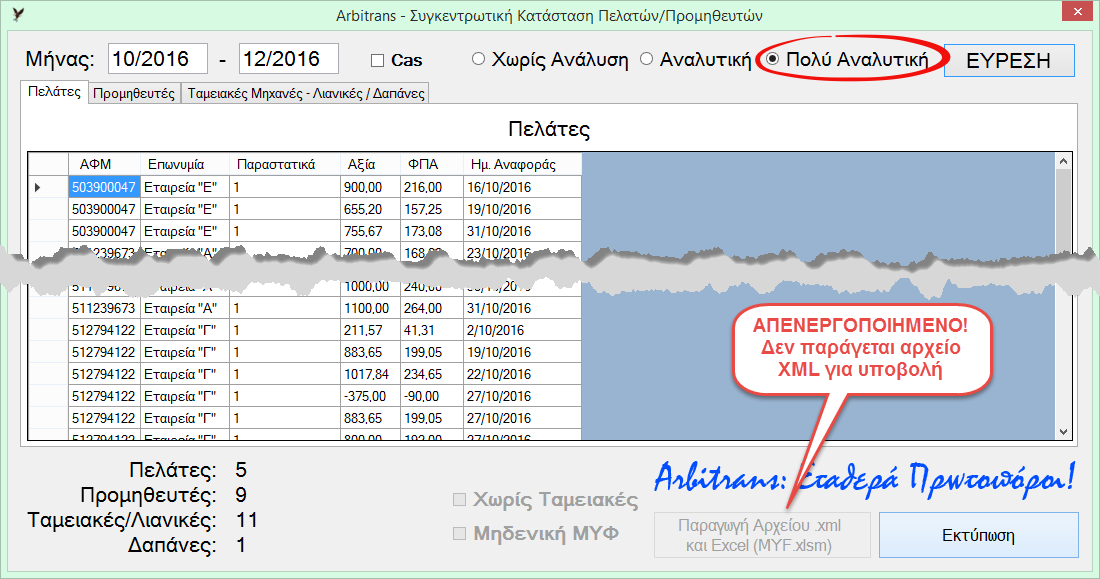This screenshot has height=579, width=1100.
Task: Select the Αναλυτική radio option
Action: (646, 59)
